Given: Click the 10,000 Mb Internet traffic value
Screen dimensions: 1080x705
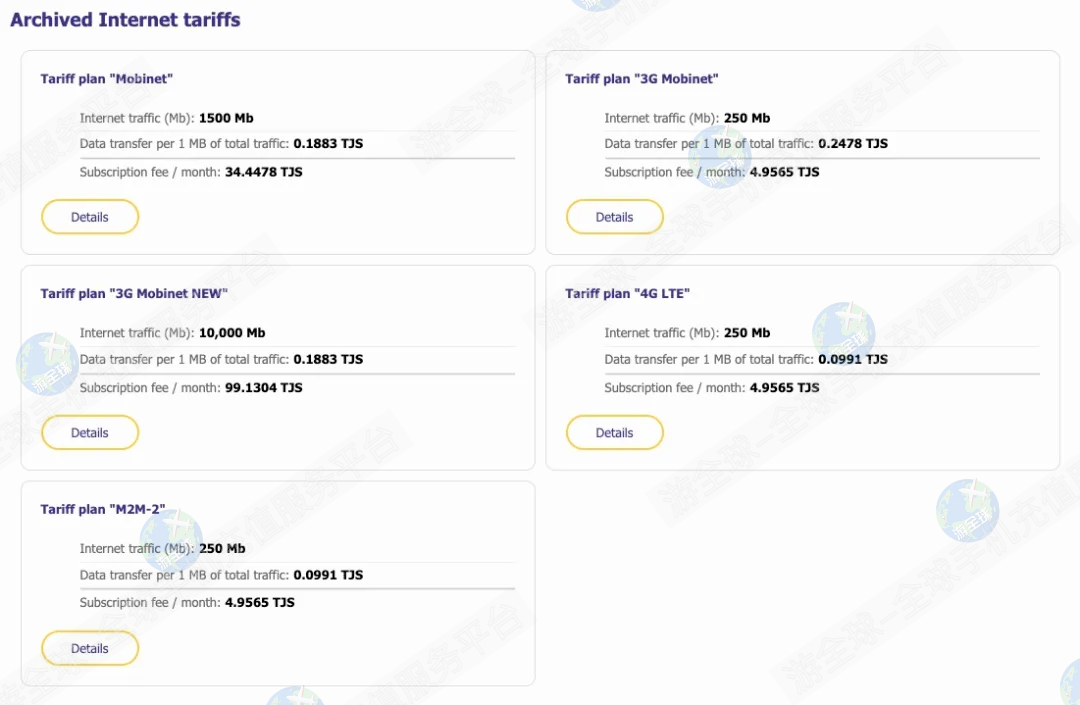Looking at the screenshot, I should click(232, 333).
